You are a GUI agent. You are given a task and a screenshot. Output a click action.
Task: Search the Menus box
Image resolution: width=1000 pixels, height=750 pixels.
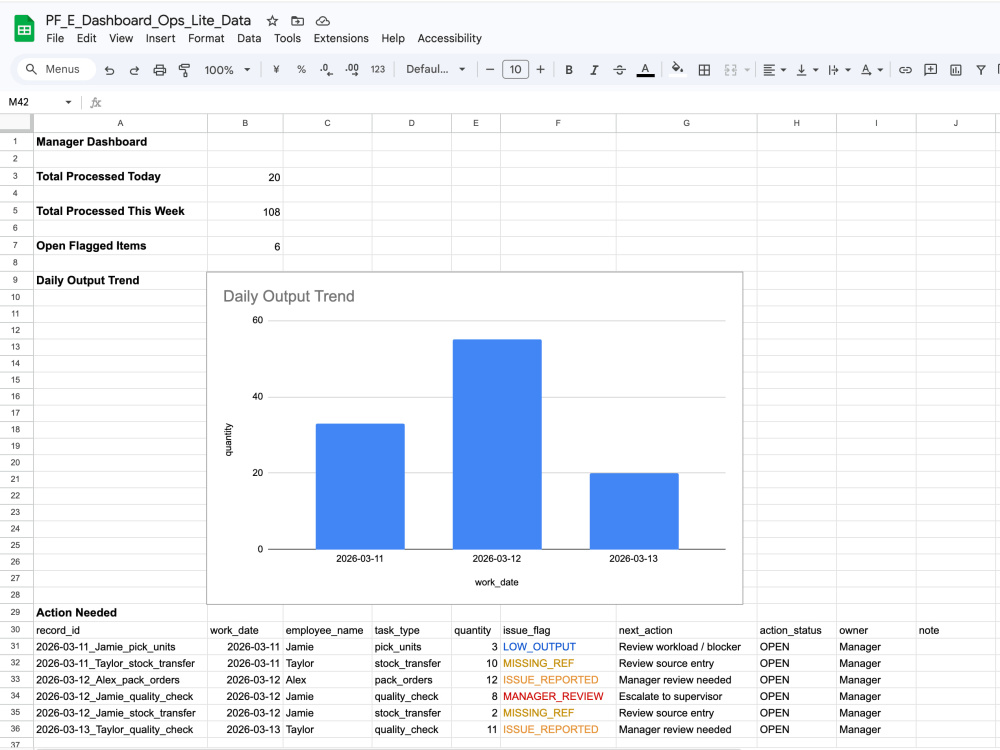point(54,69)
